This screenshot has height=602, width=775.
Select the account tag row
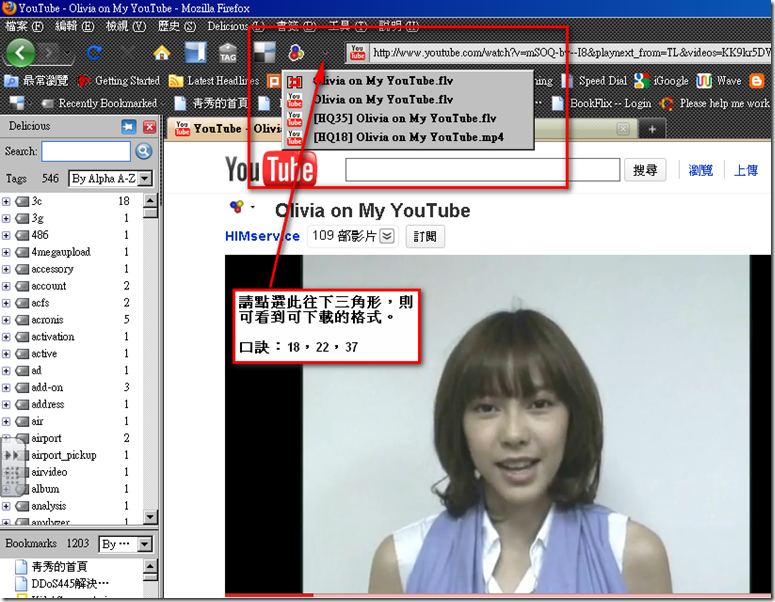72,286
